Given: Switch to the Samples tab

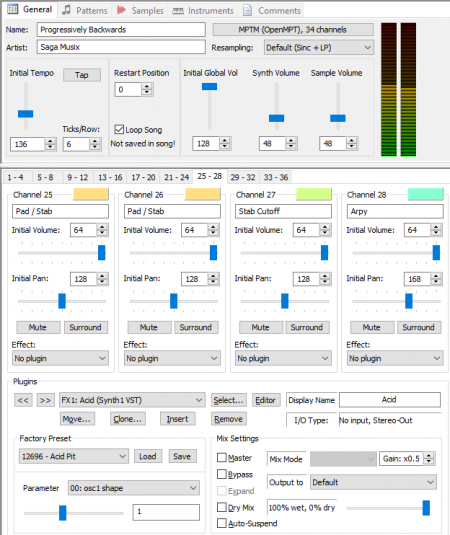Looking at the screenshot, I should 140,11.
